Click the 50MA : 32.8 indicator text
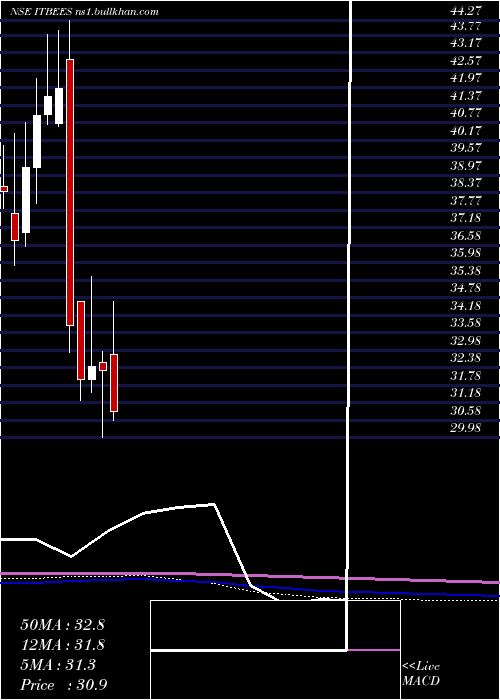Screen dimensions: 500x700 [x=63, y=625]
